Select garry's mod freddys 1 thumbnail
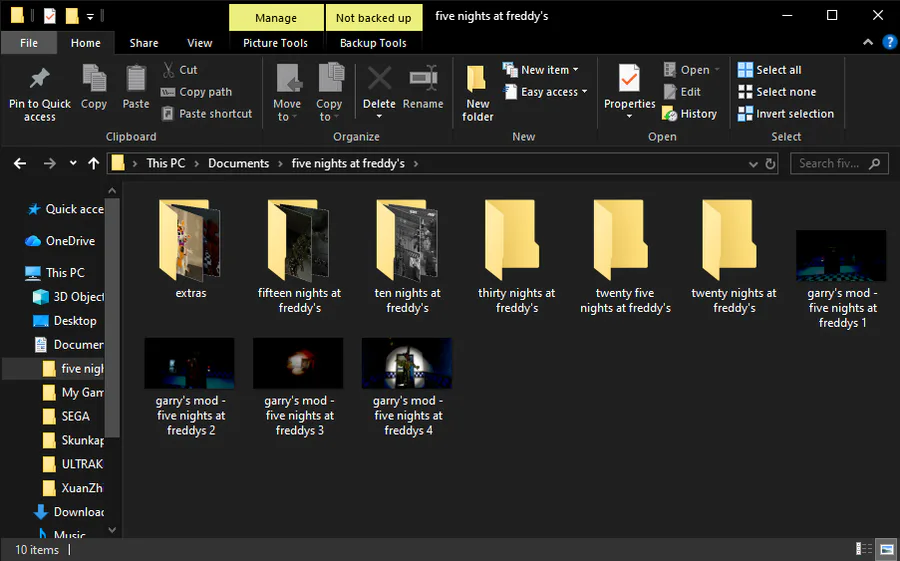 841,256
